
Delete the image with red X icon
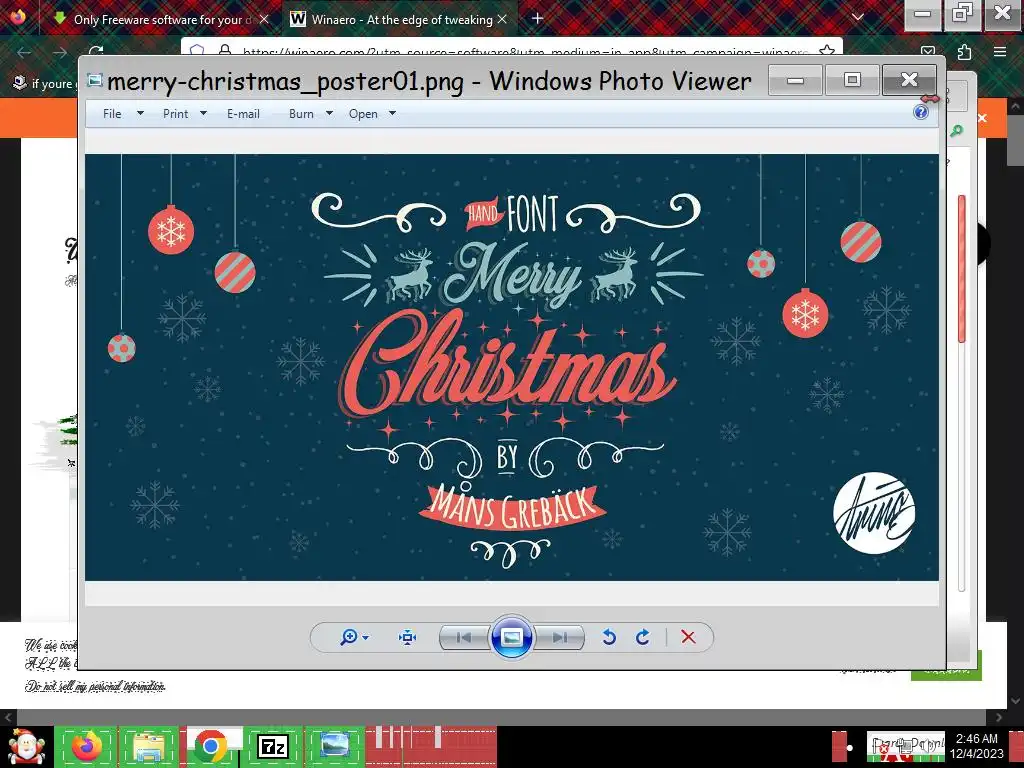point(688,637)
